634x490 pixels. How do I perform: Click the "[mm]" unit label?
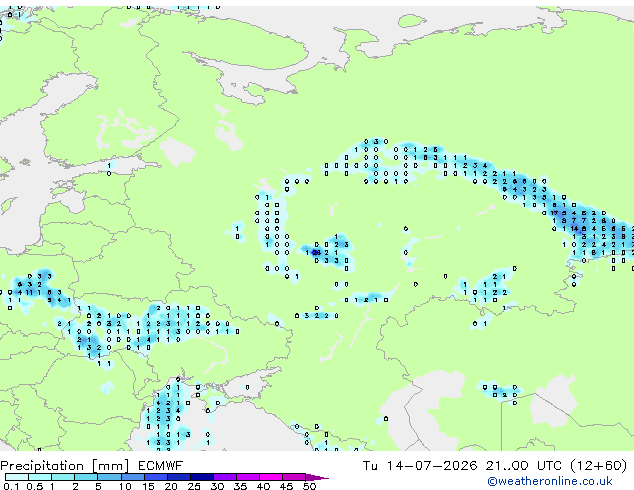[110, 466]
